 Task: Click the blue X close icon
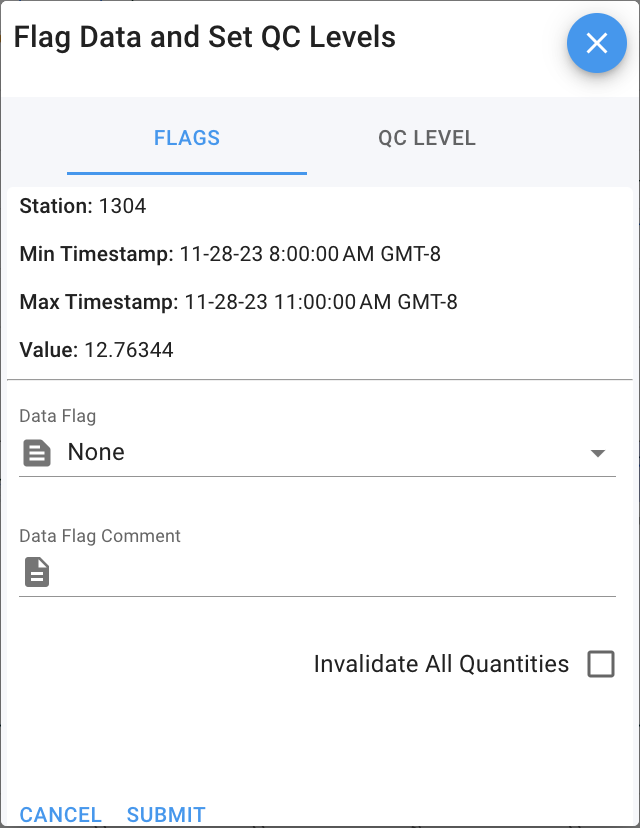point(596,43)
